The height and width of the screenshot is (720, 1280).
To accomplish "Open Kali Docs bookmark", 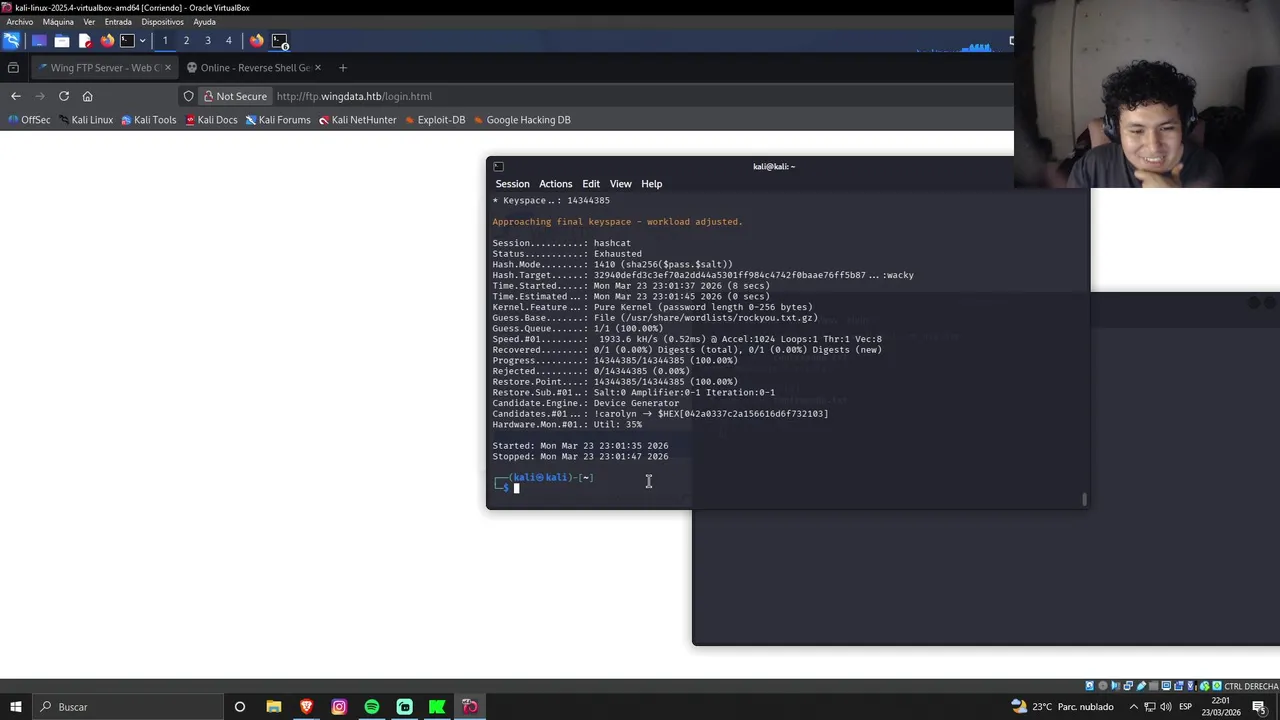I will point(211,120).
